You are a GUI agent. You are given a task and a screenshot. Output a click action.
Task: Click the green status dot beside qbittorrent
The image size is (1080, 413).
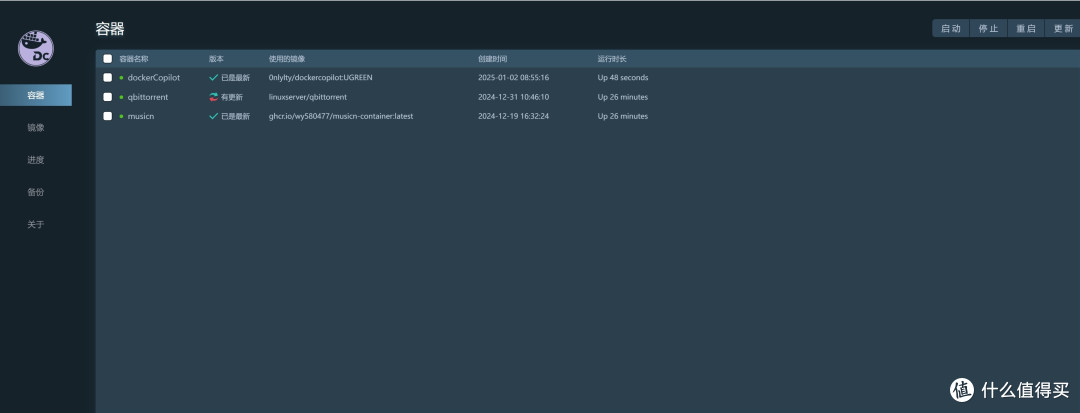(x=121, y=97)
